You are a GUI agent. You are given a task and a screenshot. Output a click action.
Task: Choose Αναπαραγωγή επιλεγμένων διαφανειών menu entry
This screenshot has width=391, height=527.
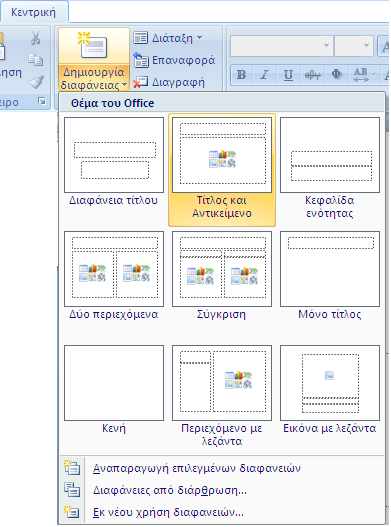coord(197,468)
